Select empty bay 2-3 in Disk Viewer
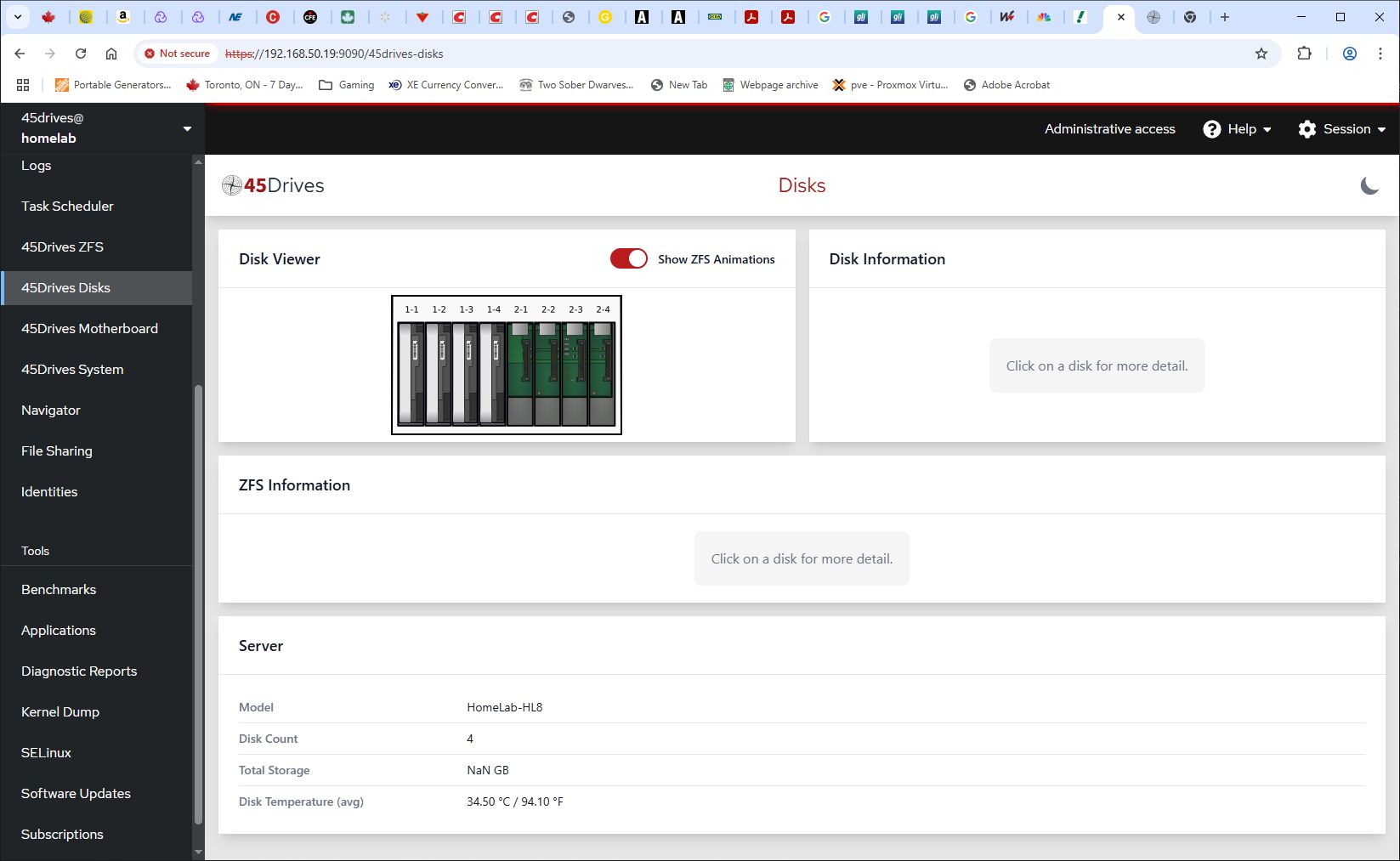 pos(575,372)
